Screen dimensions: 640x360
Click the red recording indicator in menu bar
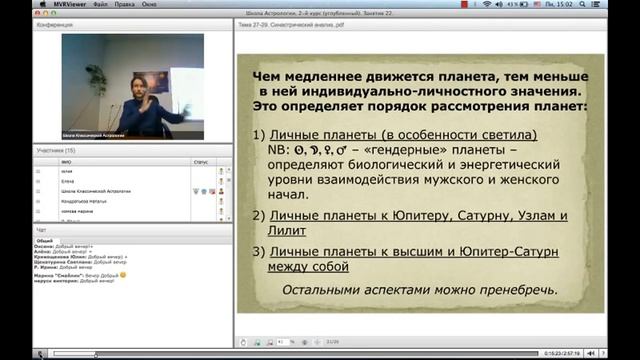click(464, 4)
